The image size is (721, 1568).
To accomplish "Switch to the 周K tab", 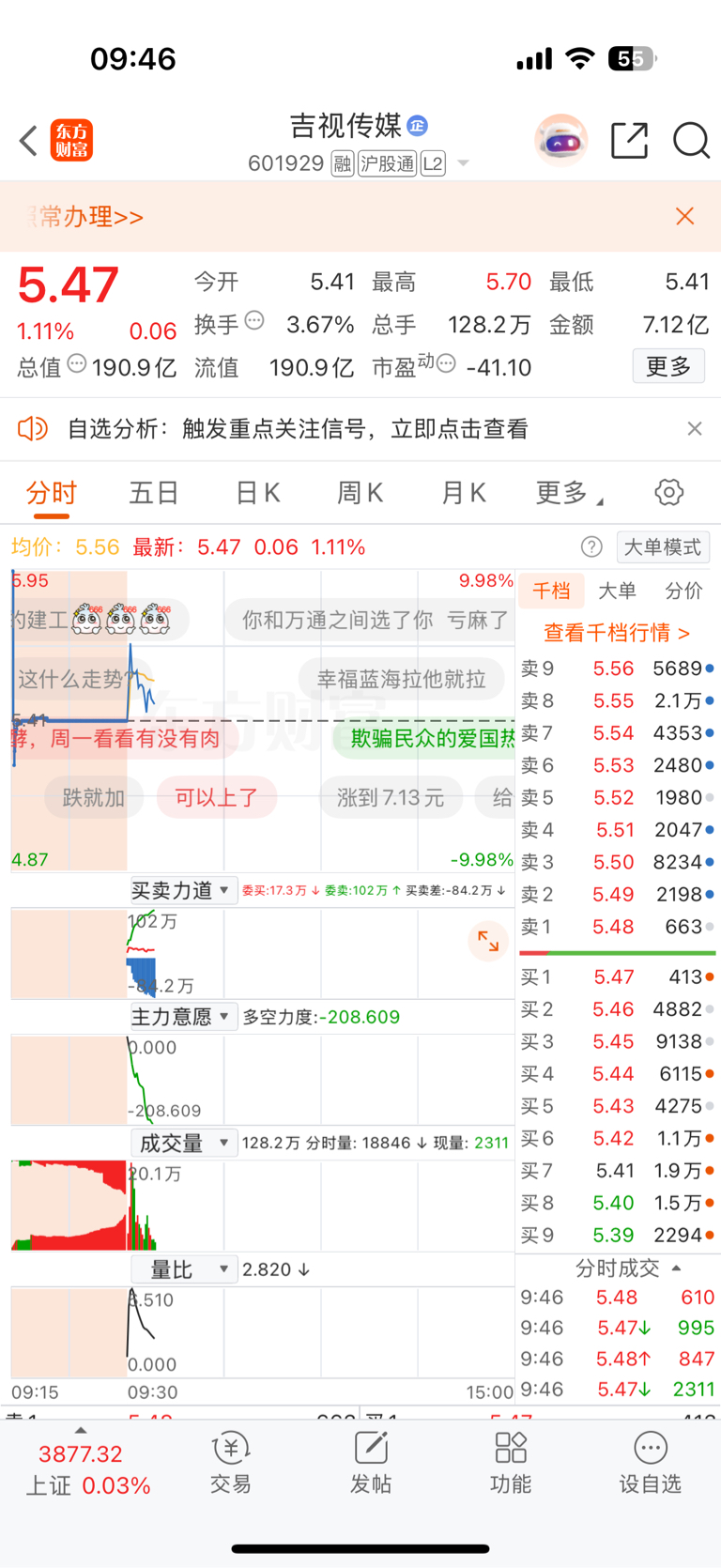I will click(x=360, y=493).
